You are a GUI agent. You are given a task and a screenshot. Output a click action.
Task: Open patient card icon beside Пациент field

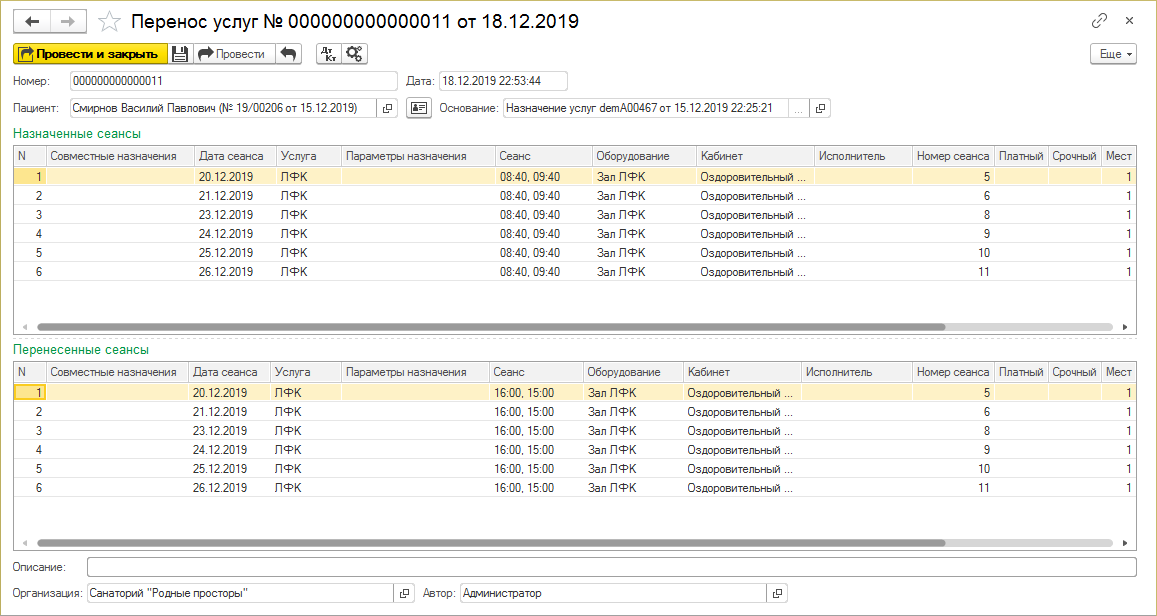418,108
